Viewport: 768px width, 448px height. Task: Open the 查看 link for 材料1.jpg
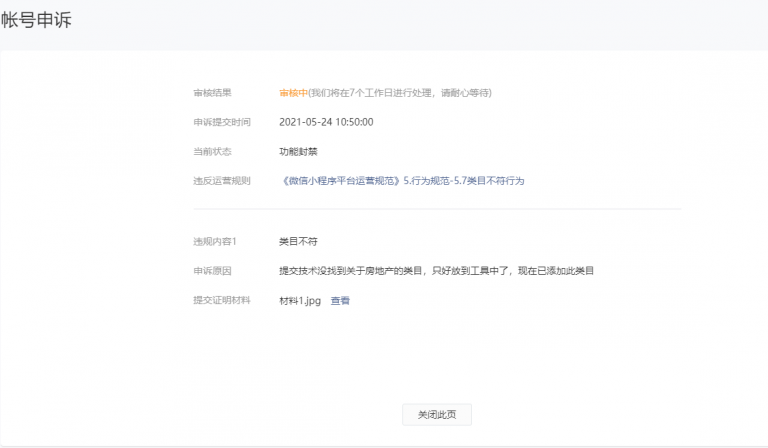click(x=340, y=301)
